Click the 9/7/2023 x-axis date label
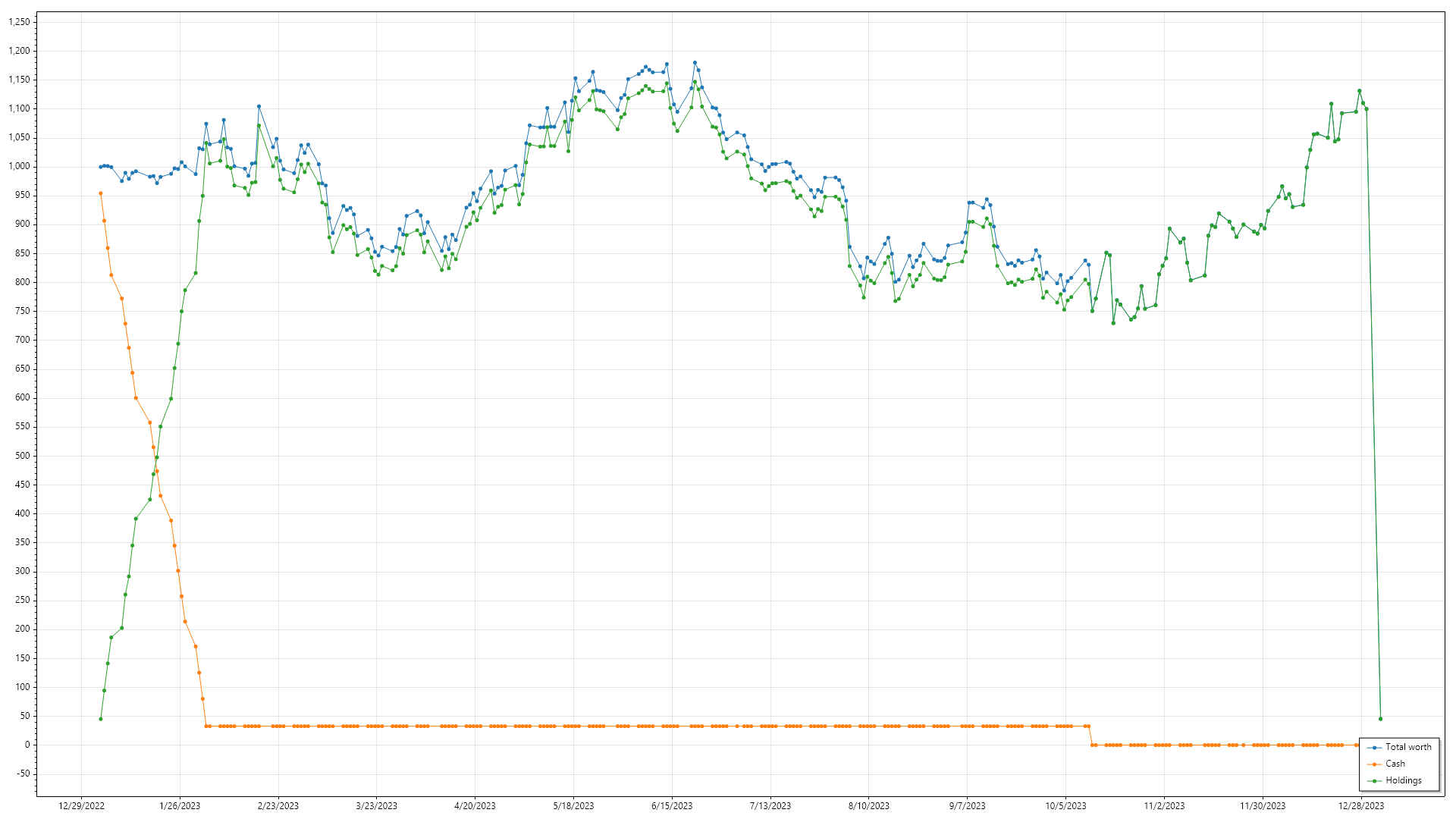Screen dimensions: 1456x819 [x=967, y=806]
